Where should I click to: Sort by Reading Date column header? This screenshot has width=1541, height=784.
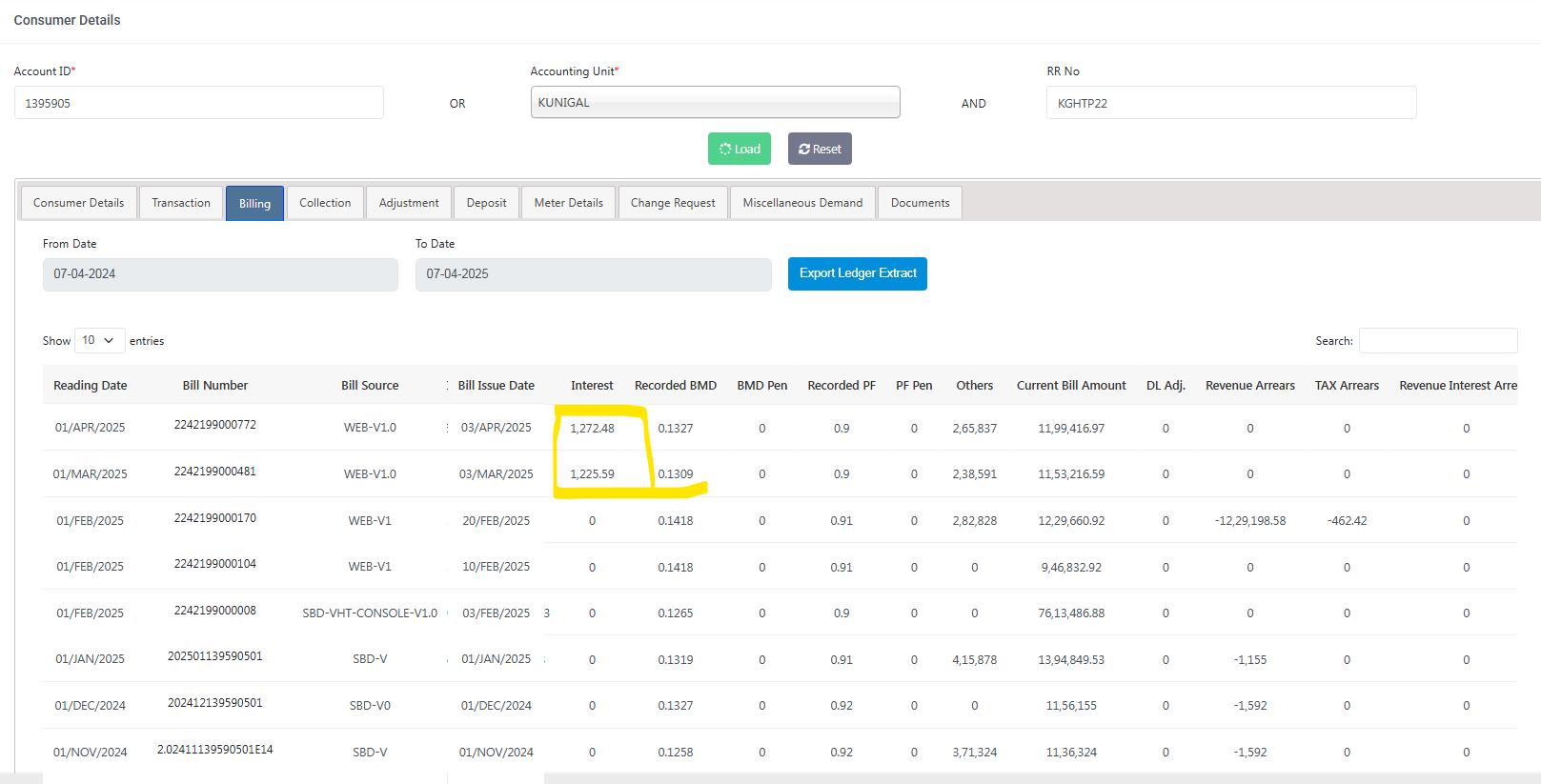(90, 386)
